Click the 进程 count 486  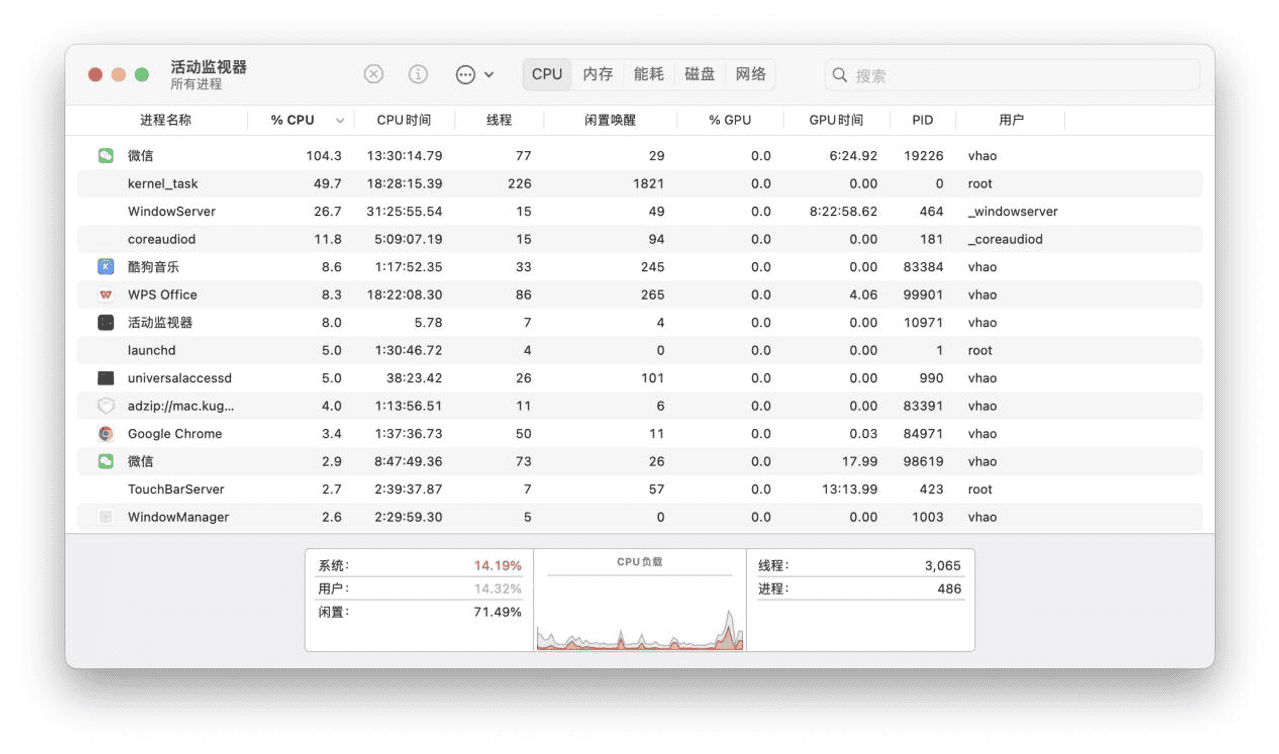click(949, 589)
